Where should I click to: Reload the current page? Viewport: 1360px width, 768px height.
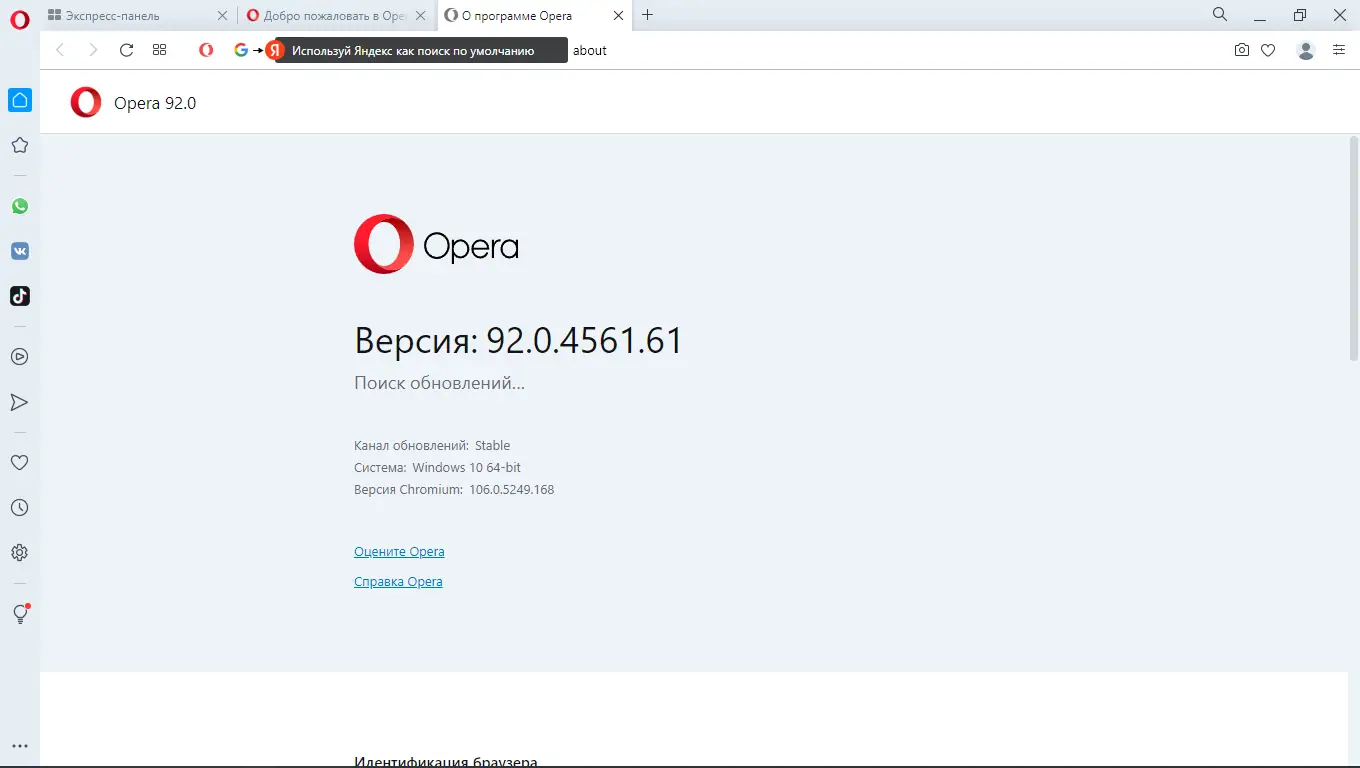click(x=126, y=50)
